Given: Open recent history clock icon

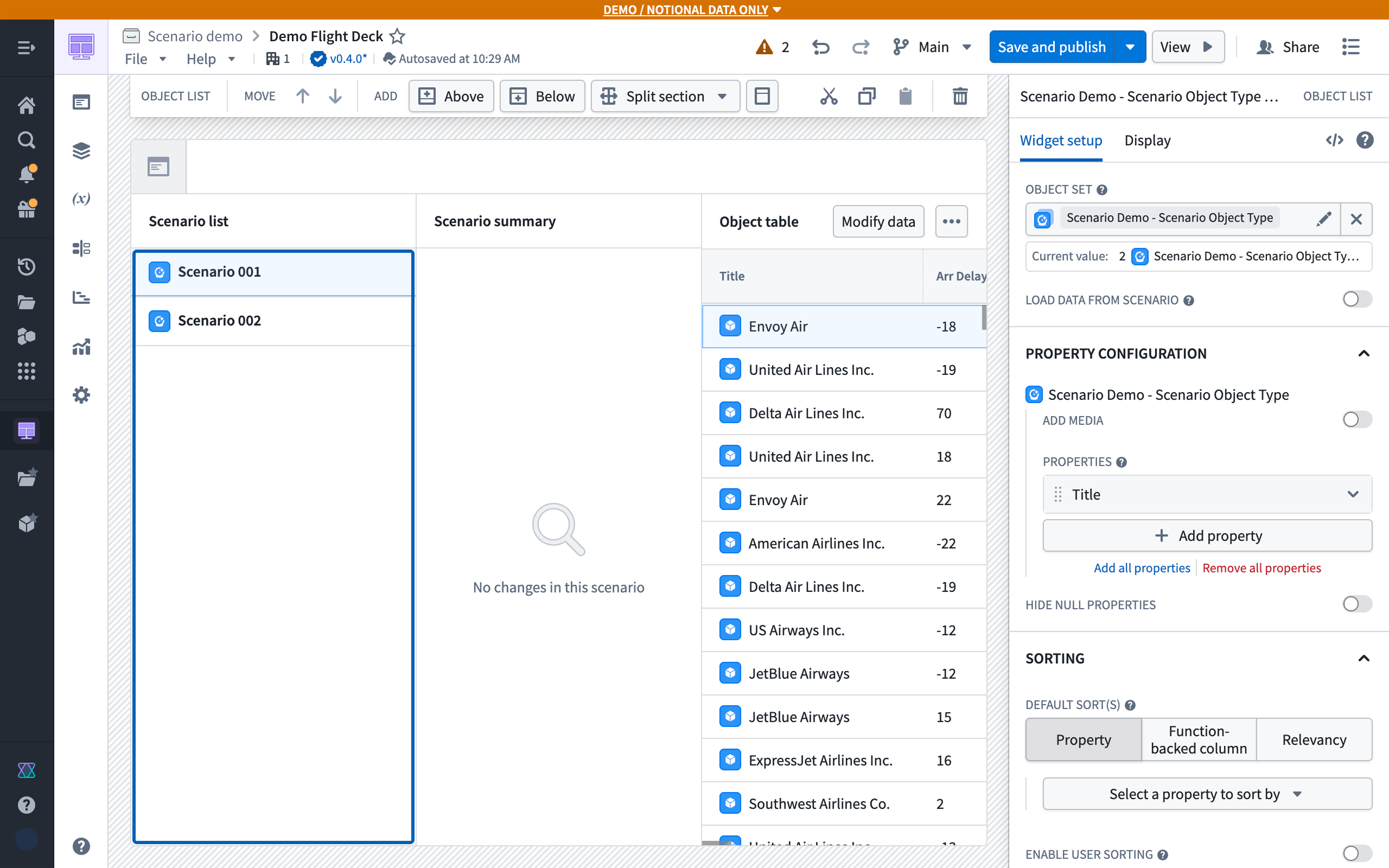Looking at the screenshot, I should coord(27,266).
